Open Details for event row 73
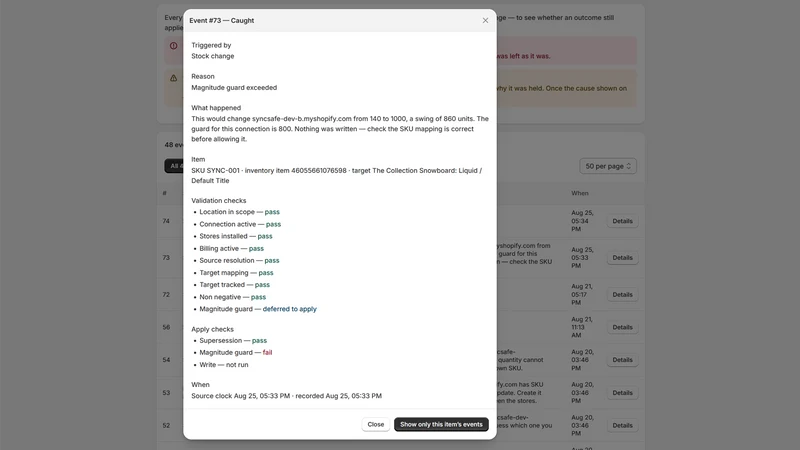The width and height of the screenshot is (800, 450). [x=622, y=258]
